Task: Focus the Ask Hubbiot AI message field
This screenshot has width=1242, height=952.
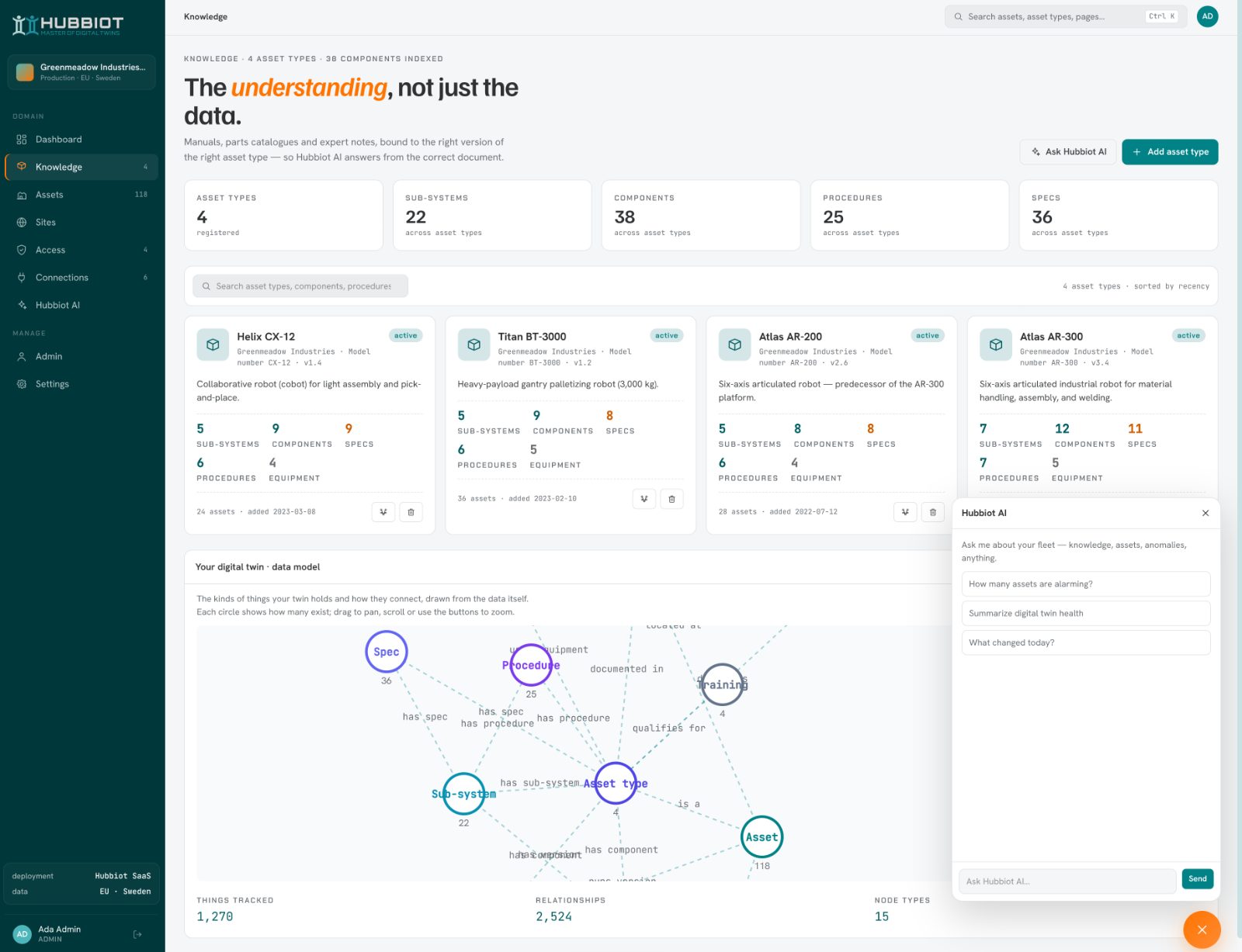Action: point(1067,881)
